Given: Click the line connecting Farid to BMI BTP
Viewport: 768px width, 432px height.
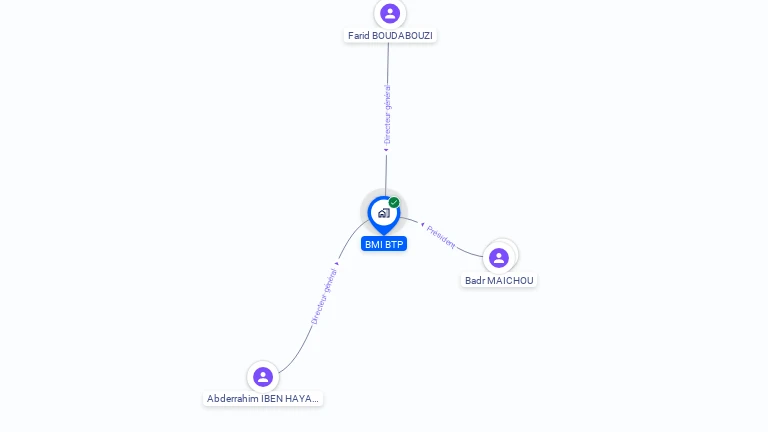Looking at the screenshot, I should point(387,64).
